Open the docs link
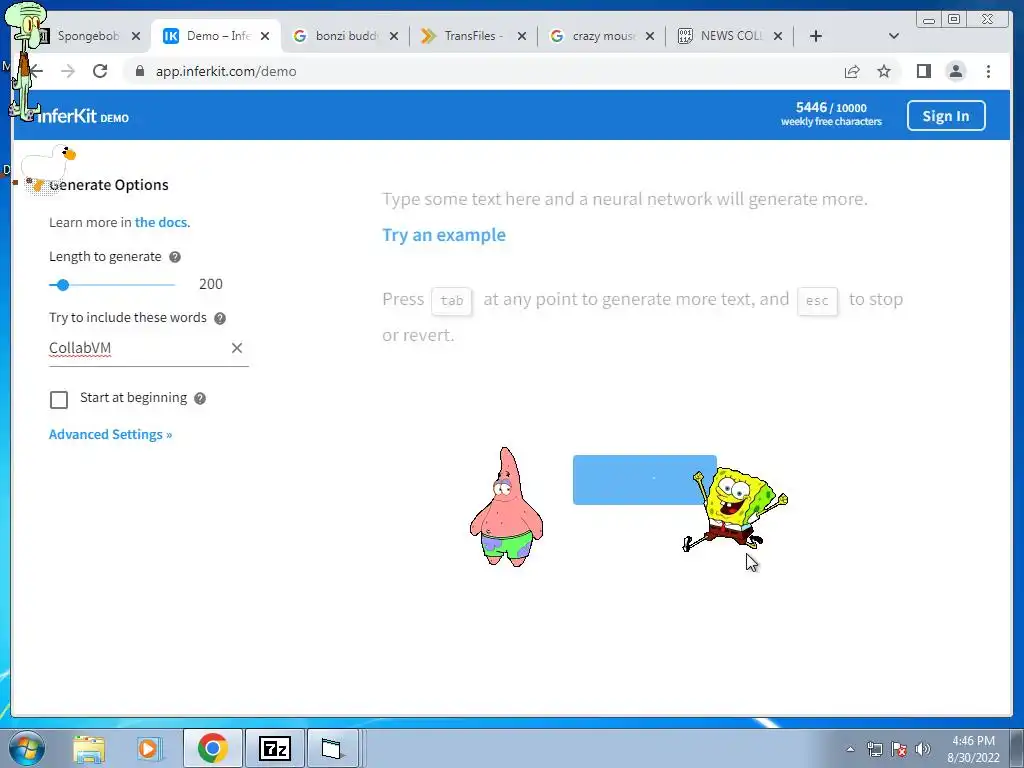 161,222
